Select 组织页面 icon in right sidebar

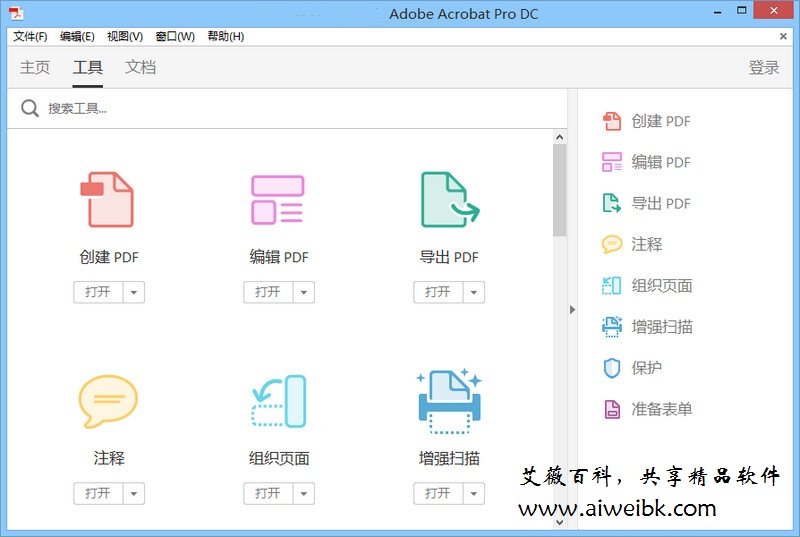pos(612,286)
